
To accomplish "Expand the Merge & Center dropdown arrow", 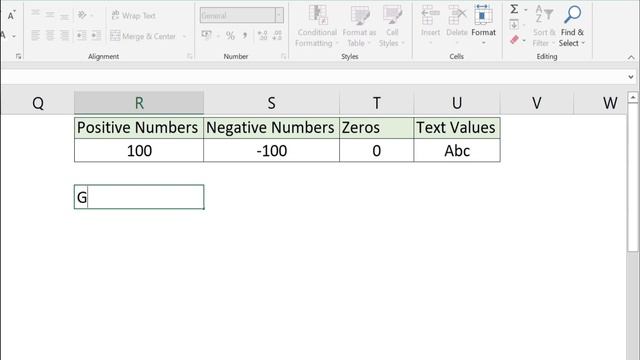I will (x=184, y=36).
